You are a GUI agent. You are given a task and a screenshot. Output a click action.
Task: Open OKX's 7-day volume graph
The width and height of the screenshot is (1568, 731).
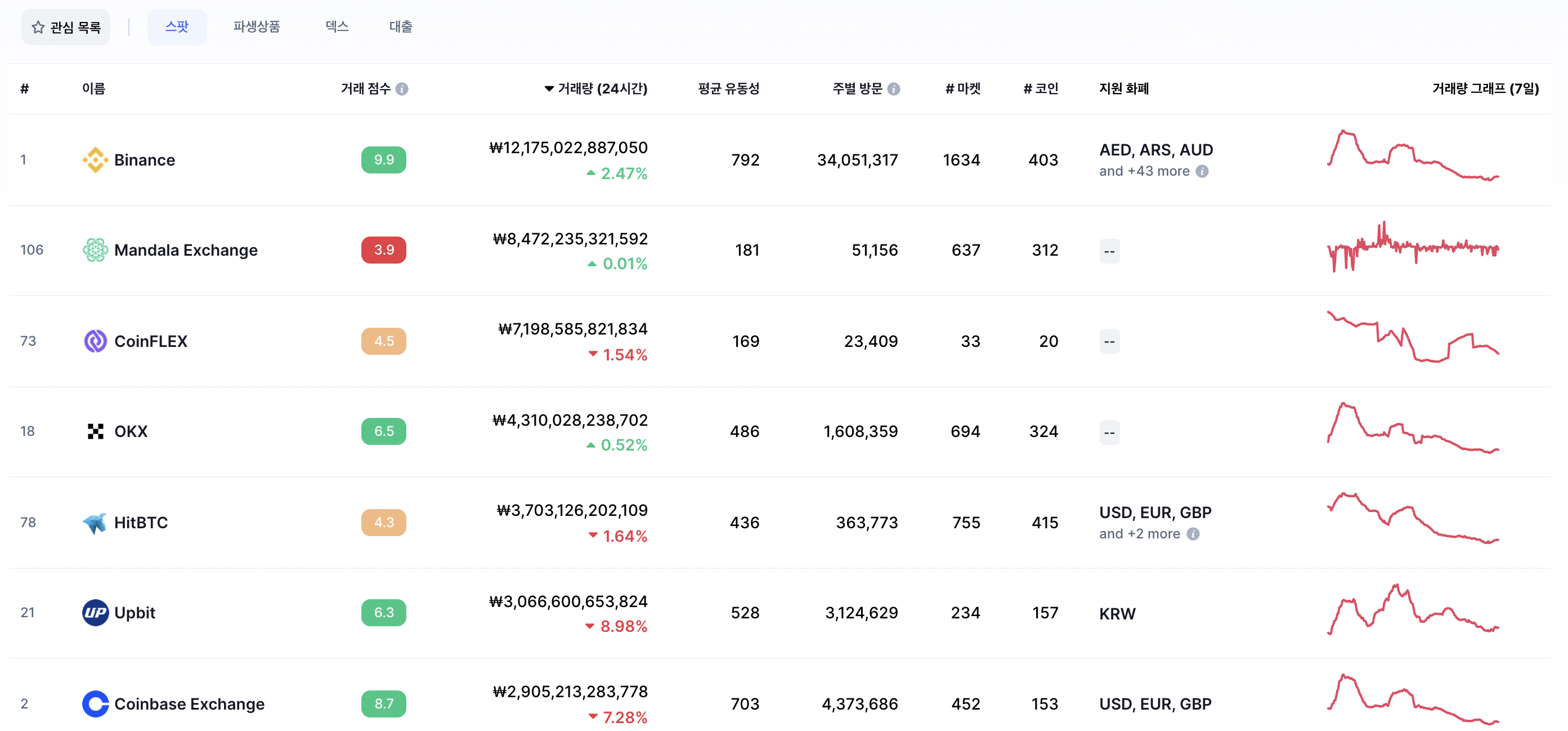[x=1413, y=428]
